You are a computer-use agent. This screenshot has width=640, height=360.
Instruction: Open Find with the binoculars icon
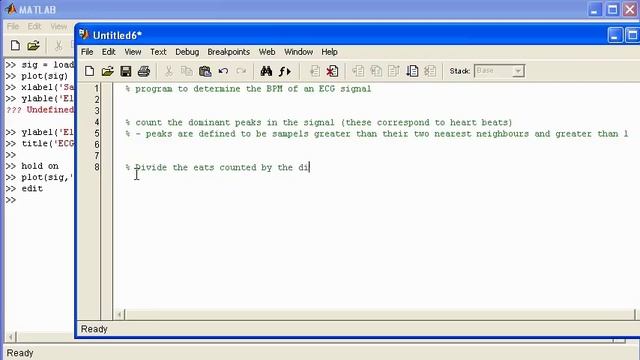click(x=266, y=71)
